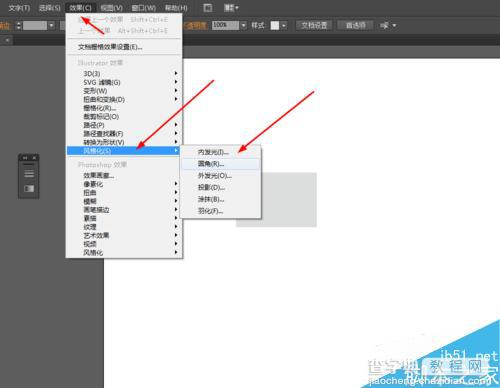This screenshot has width=500, height=388.
Task: Open the 窗口(W) menu
Action: coord(144,8)
